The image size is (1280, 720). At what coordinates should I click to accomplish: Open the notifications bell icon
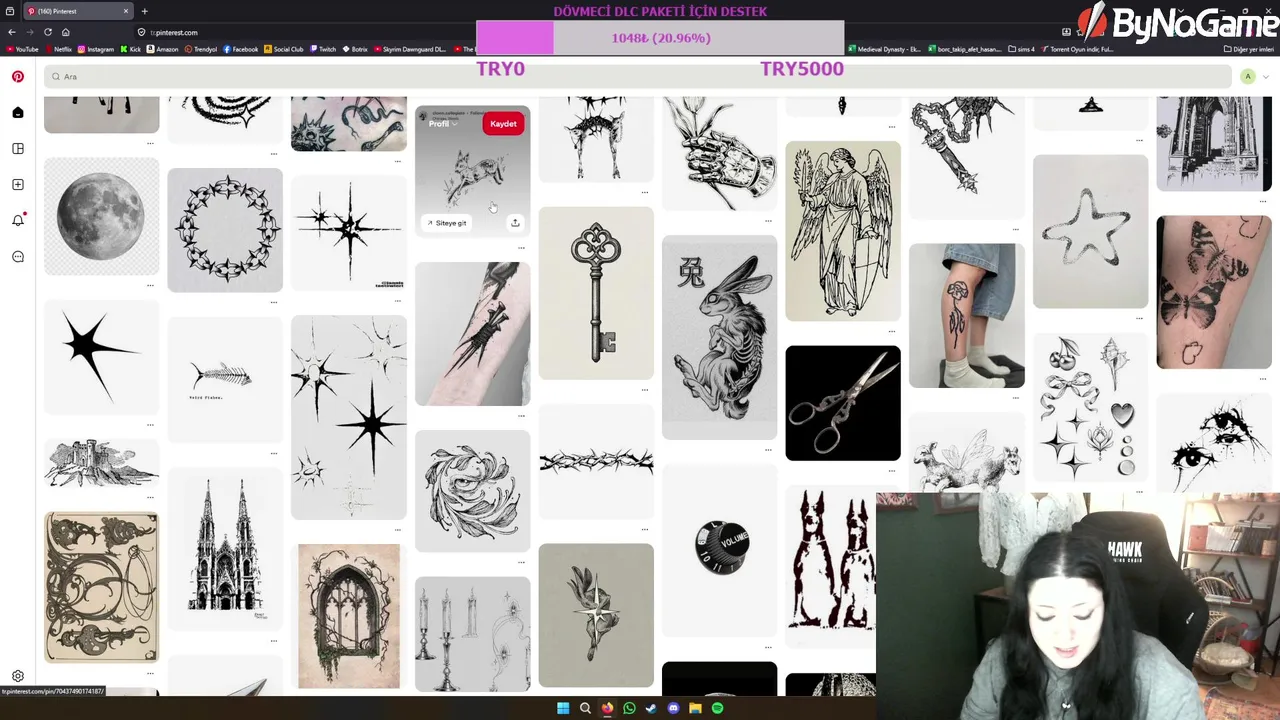(18, 220)
